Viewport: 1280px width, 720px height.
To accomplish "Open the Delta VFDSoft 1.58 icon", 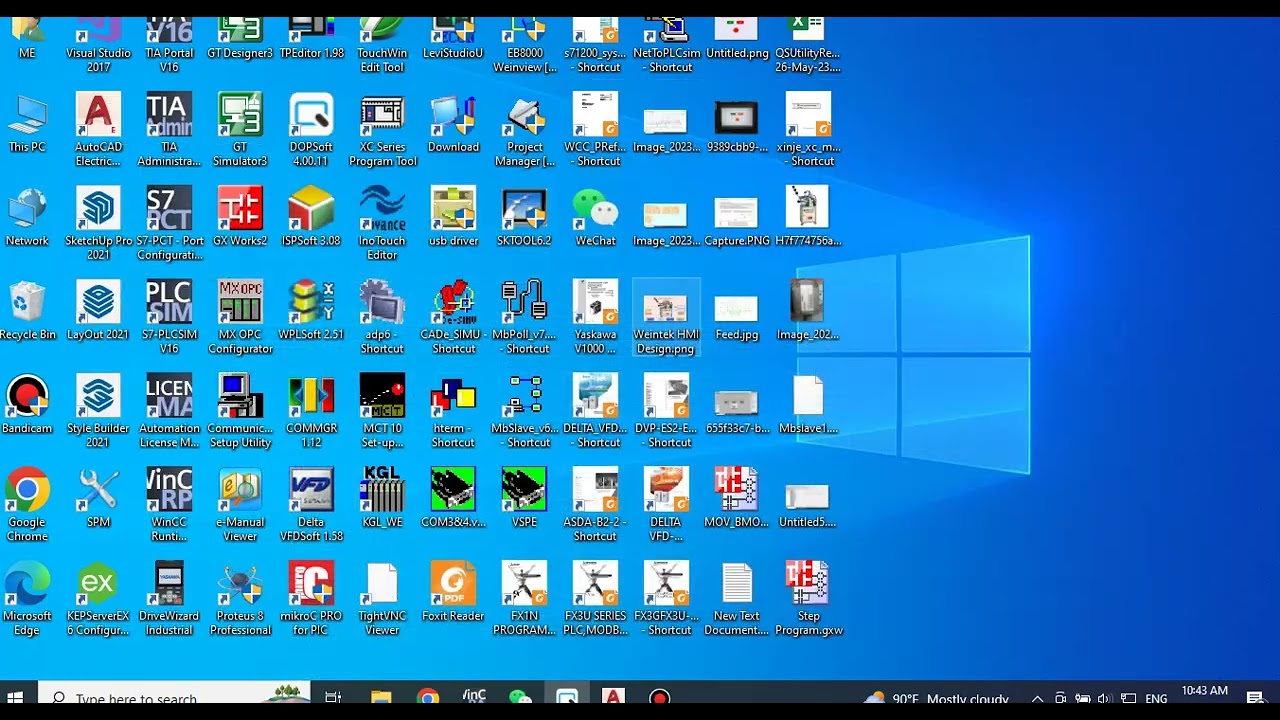I will (311, 505).
